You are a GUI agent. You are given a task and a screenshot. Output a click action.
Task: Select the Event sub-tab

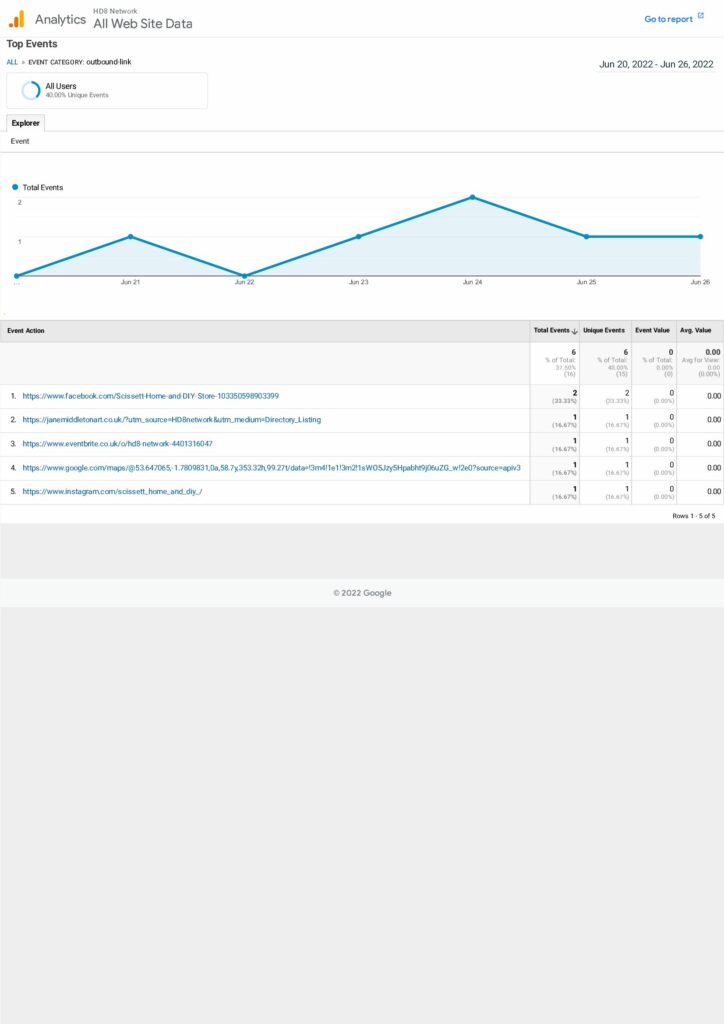pos(20,142)
